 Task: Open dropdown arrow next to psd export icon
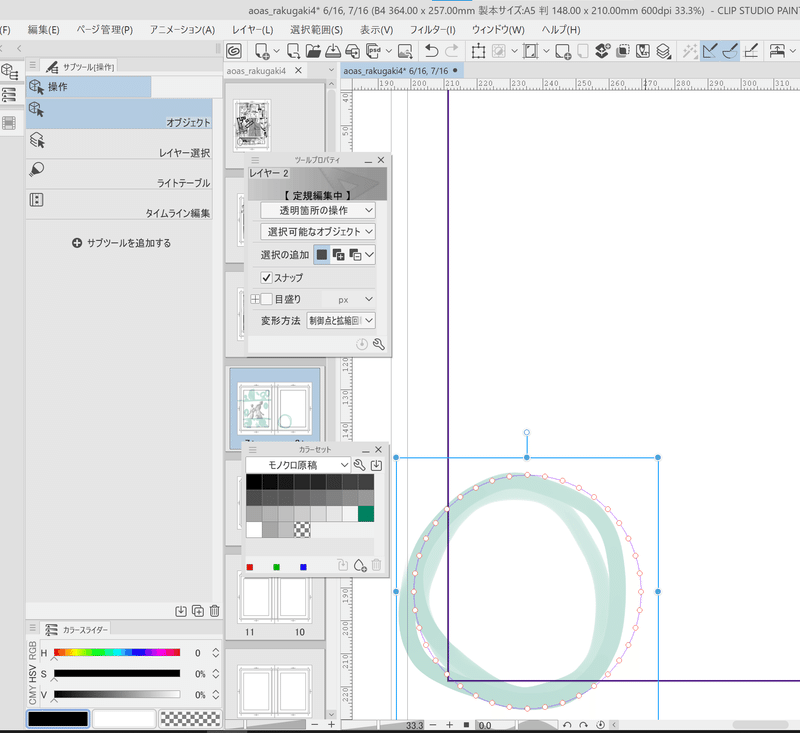[389, 51]
